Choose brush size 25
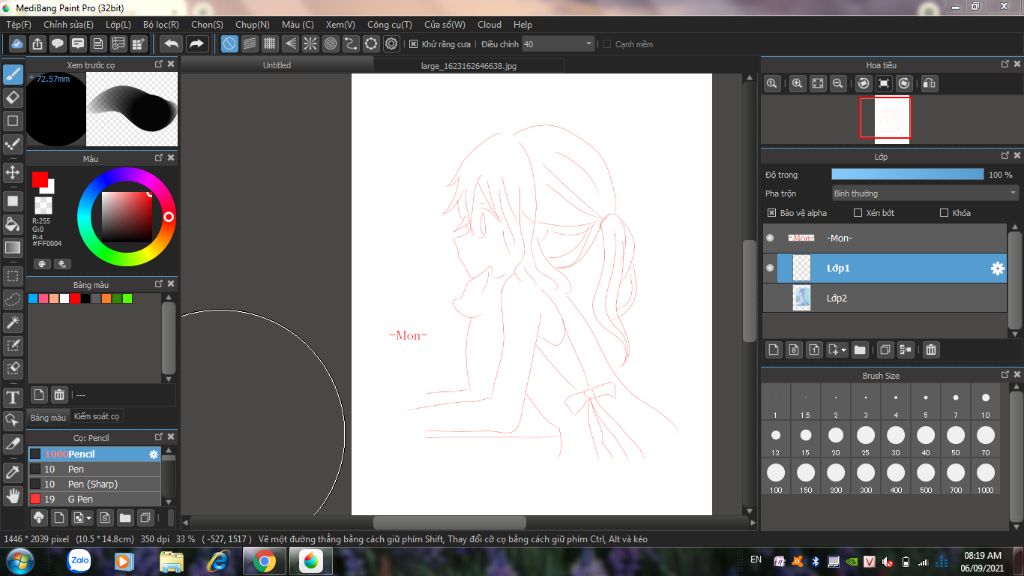The image size is (1024, 576). point(866,439)
